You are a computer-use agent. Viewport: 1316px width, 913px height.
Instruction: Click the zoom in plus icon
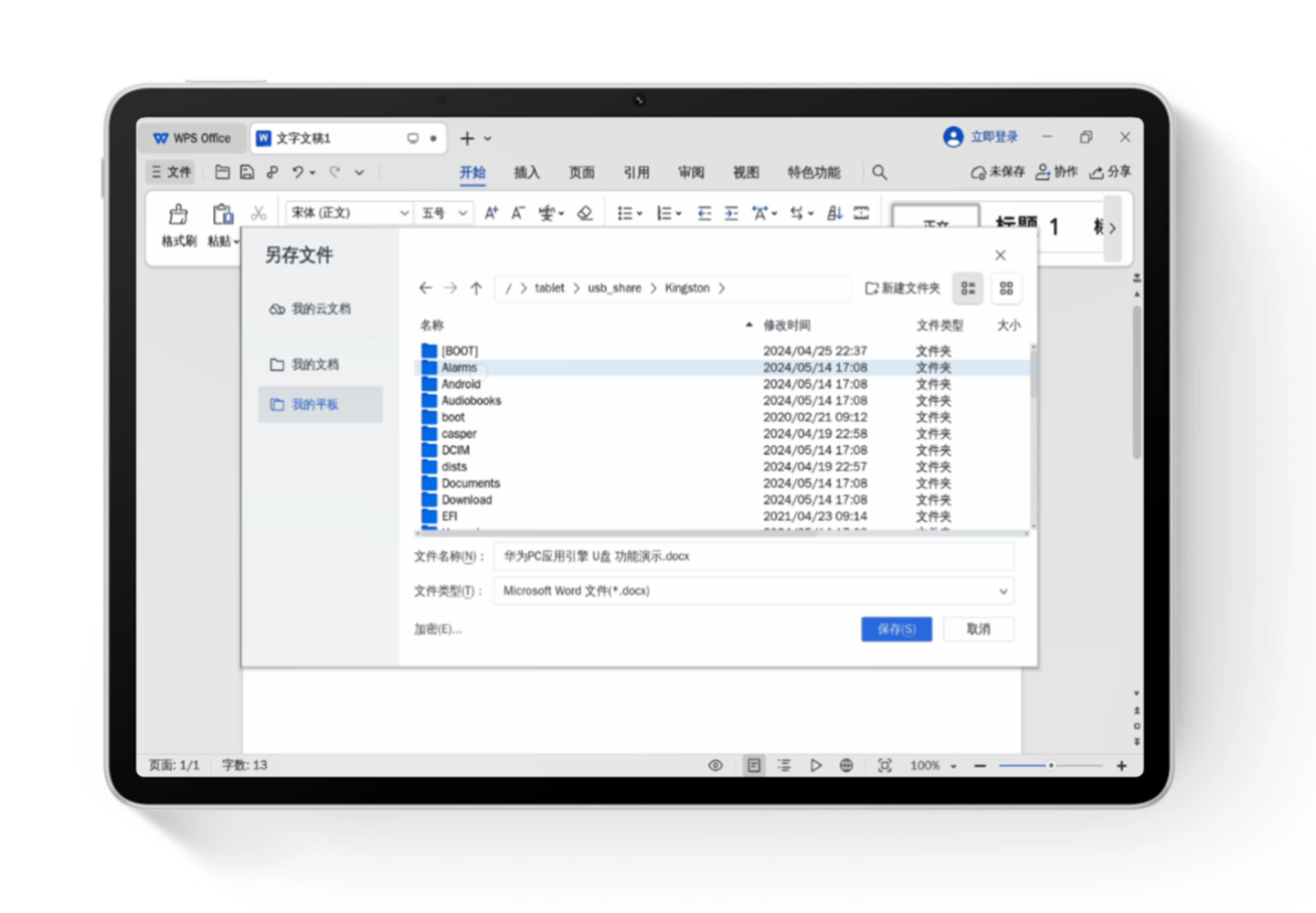[x=1121, y=766]
